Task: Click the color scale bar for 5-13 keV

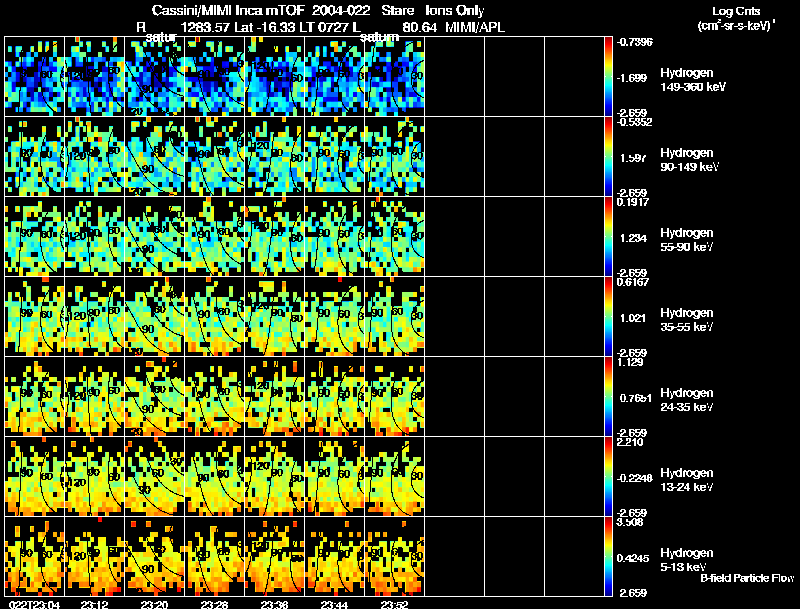Action: [x=608, y=557]
